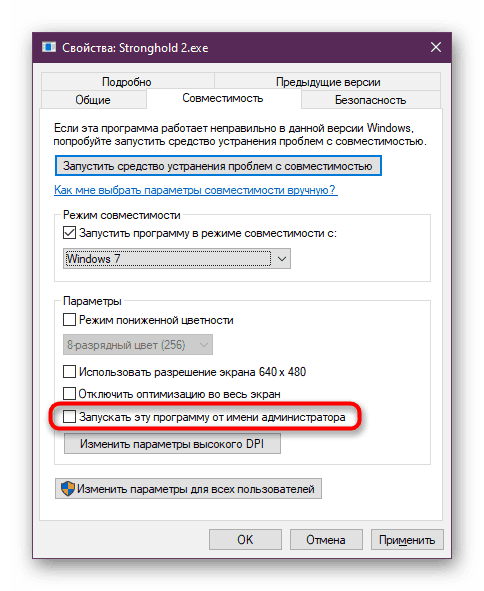Enable the reduced color mode checkbox
Viewport: 484px width, 591px height.
(69, 320)
